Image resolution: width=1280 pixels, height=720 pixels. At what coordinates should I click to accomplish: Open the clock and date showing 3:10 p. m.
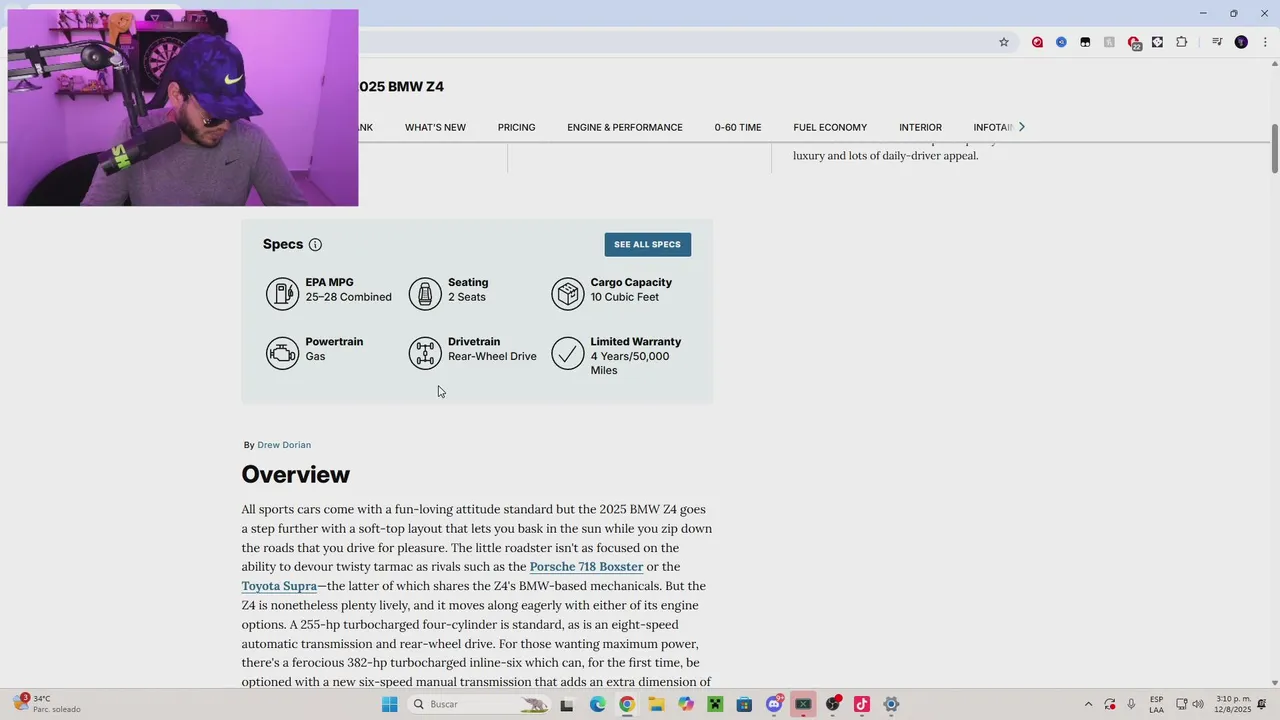pyautogui.click(x=1233, y=704)
